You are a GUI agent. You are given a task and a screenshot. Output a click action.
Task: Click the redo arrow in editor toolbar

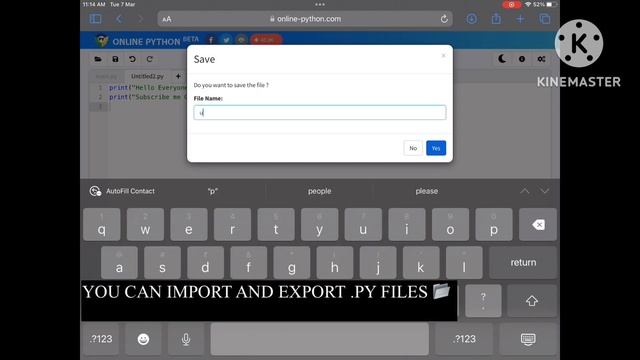tap(149, 59)
